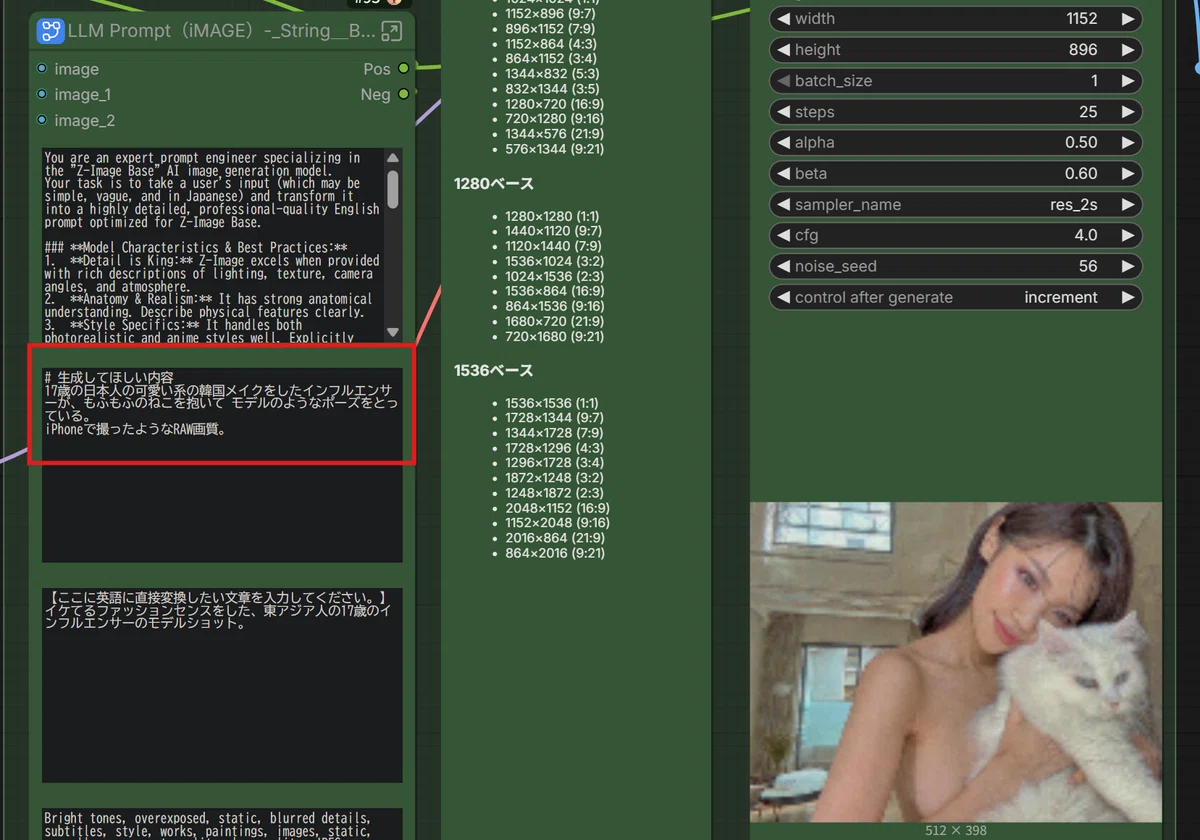Click the image input port dot
Image resolution: width=1200 pixels, height=840 pixels.
(41, 69)
